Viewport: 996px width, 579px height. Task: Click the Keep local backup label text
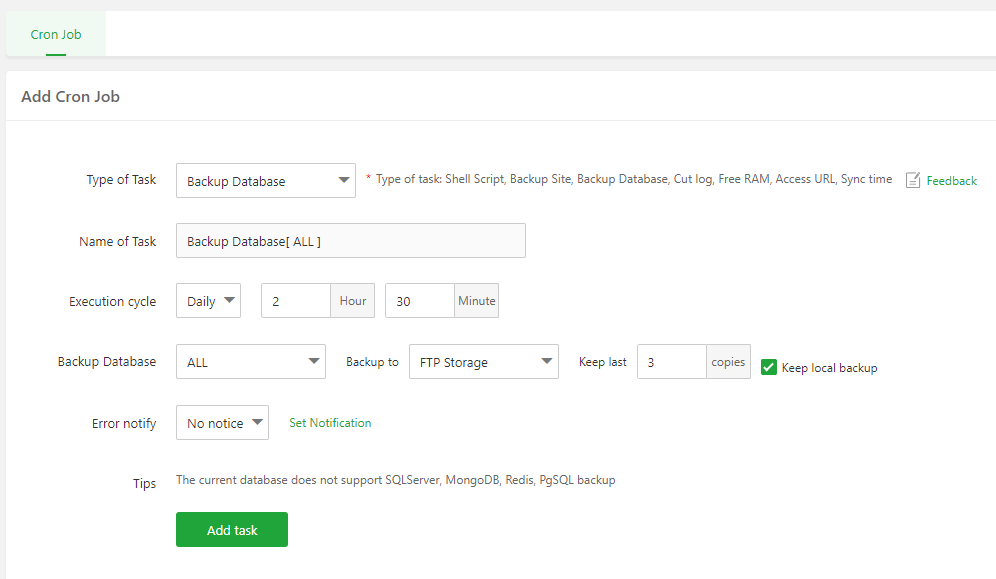(830, 368)
